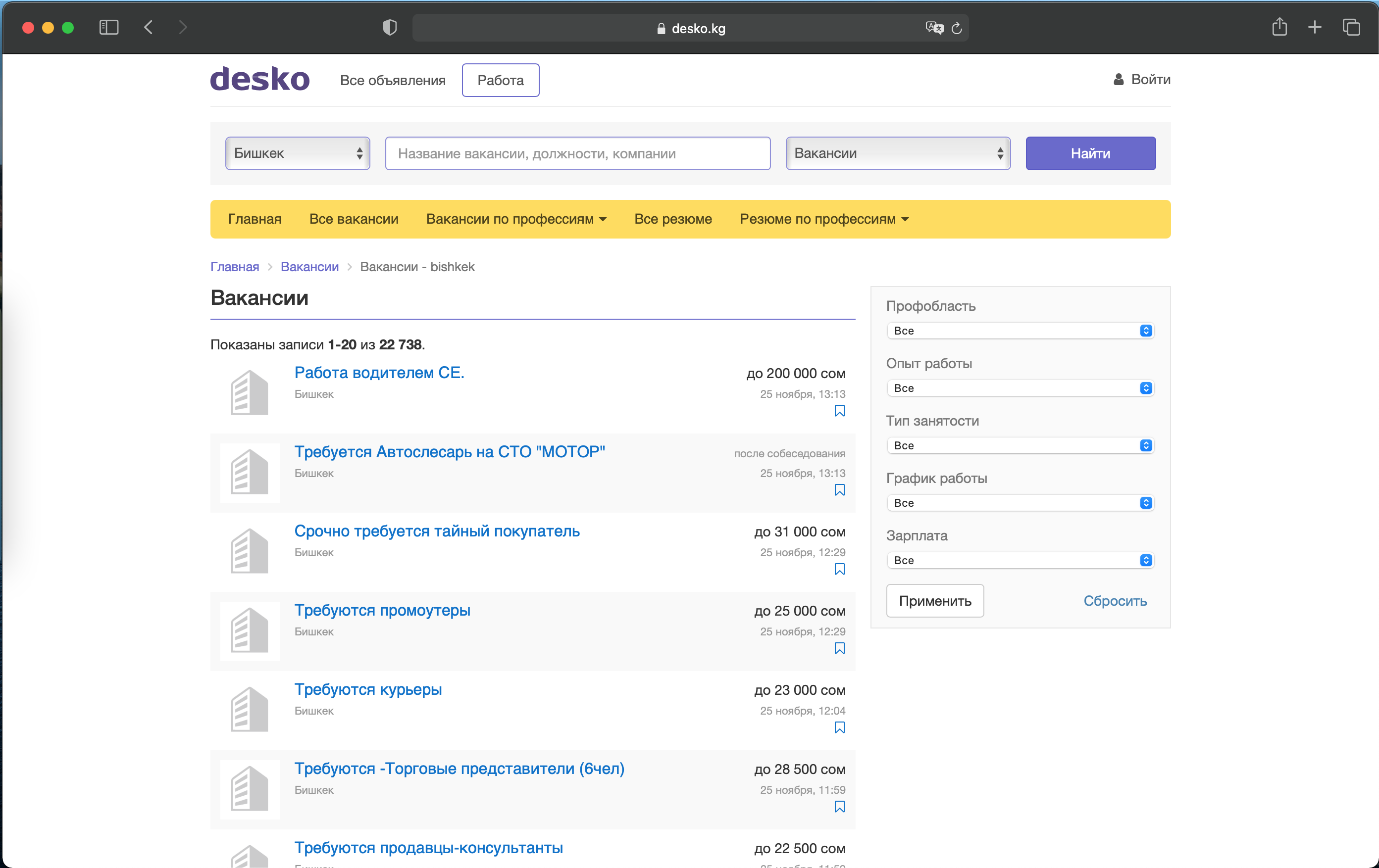Open Все резюме in the yellow menu
Image resolution: width=1379 pixels, height=868 pixels.
(673, 219)
